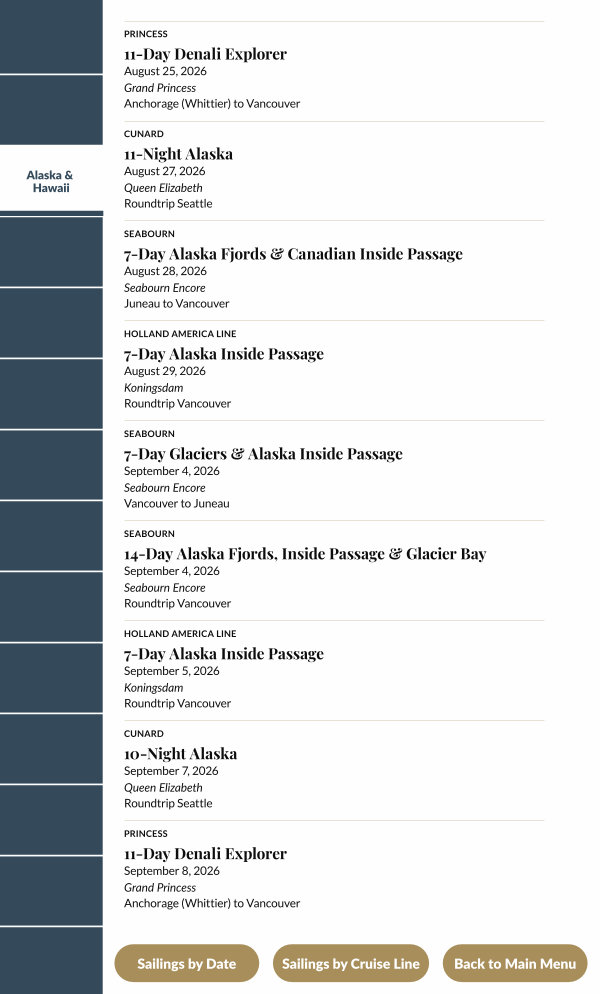
Task: Open the 10-Night Alaska sailing title
Action: (x=180, y=754)
